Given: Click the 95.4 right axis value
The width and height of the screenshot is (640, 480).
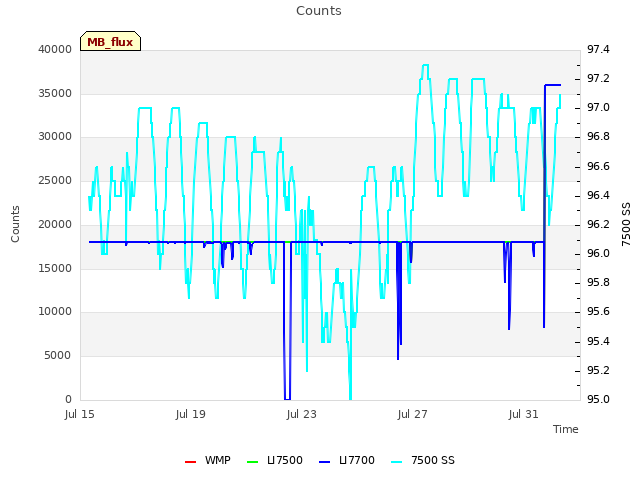Looking at the screenshot, I should click(x=598, y=341).
